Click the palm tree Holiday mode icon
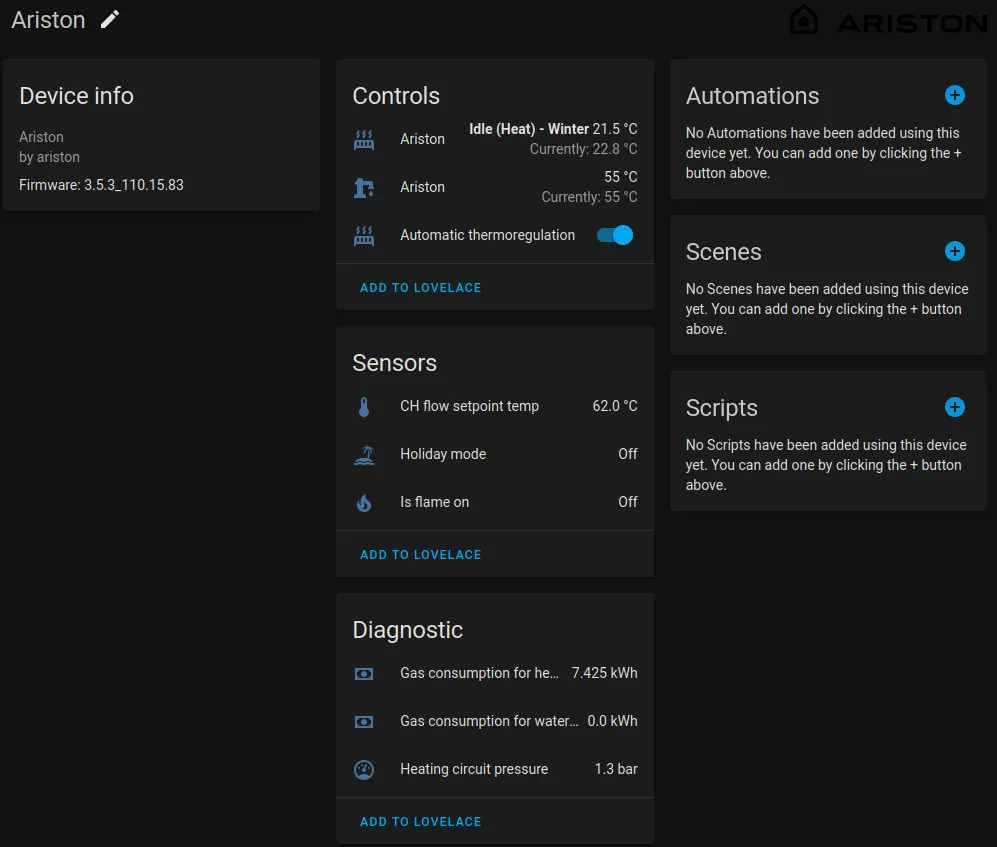This screenshot has width=997, height=847. [364, 455]
